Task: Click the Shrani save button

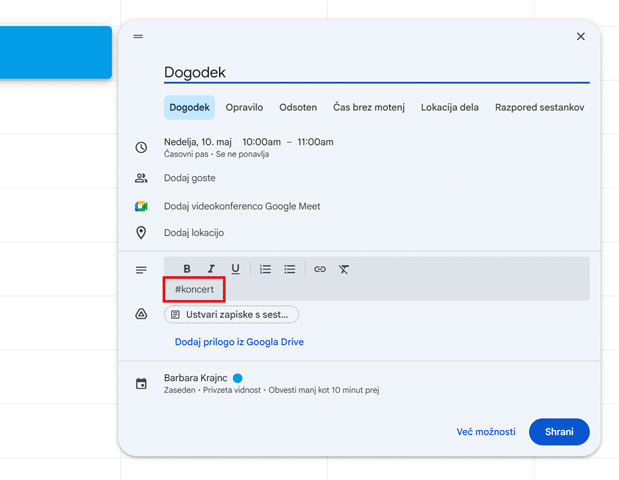Action: click(x=559, y=432)
